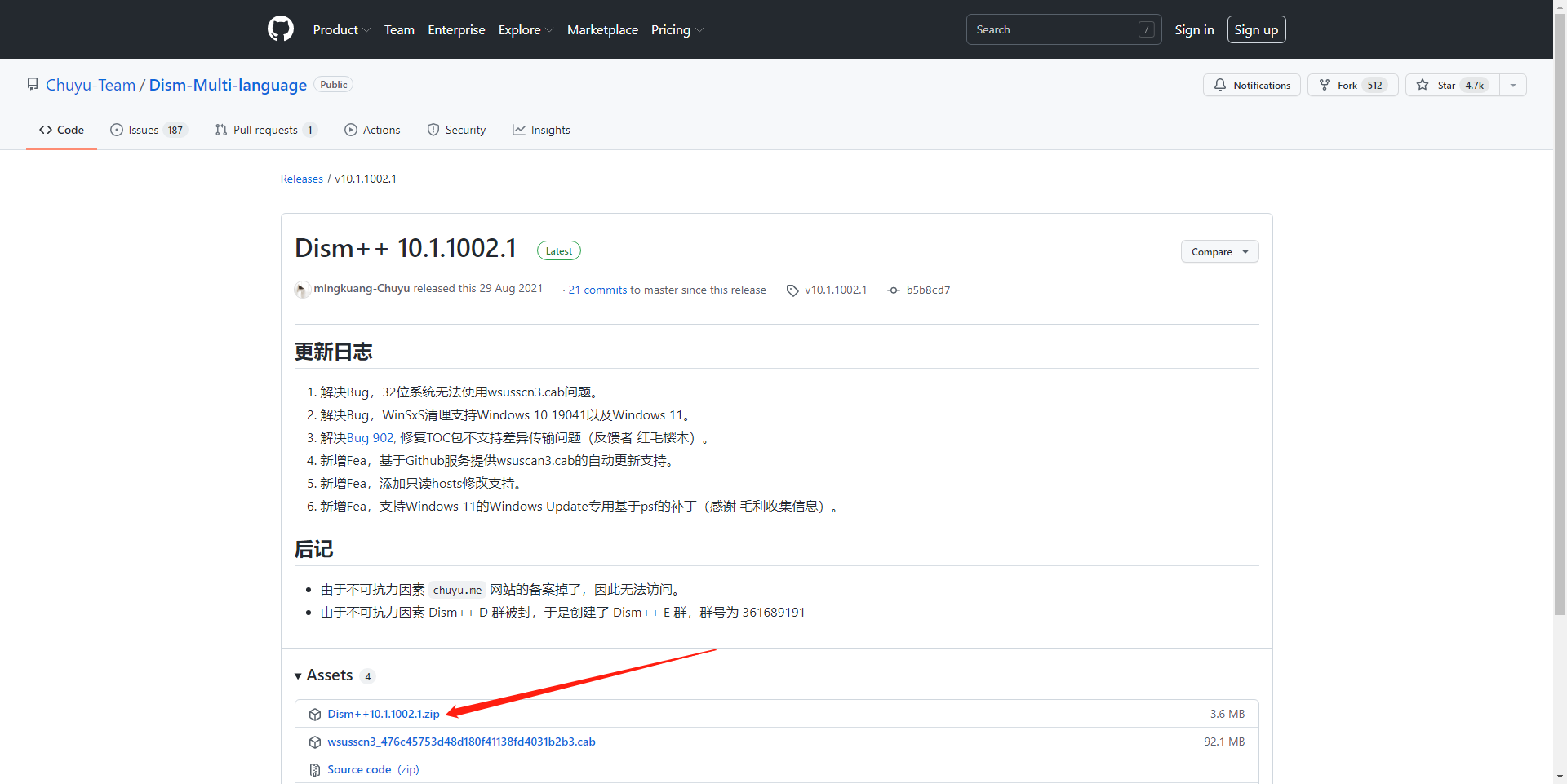The width and height of the screenshot is (1567, 784).
Task: Click the package icon beside wsusscn3 cab file
Action: pos(315,742)
